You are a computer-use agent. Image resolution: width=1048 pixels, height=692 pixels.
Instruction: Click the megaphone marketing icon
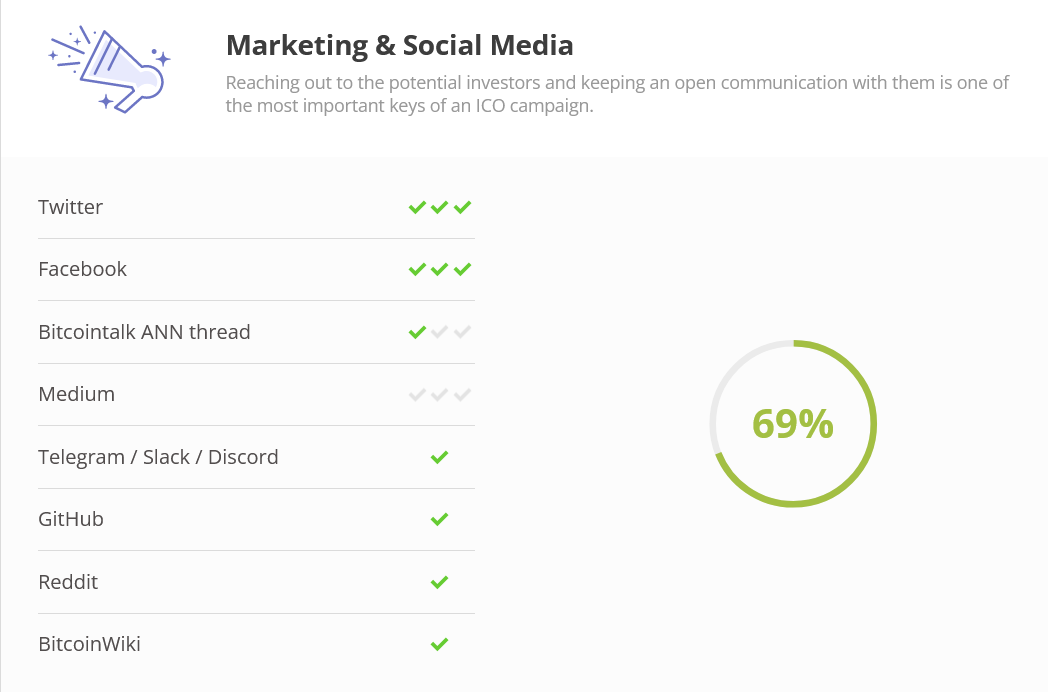(x=110, y=69)
